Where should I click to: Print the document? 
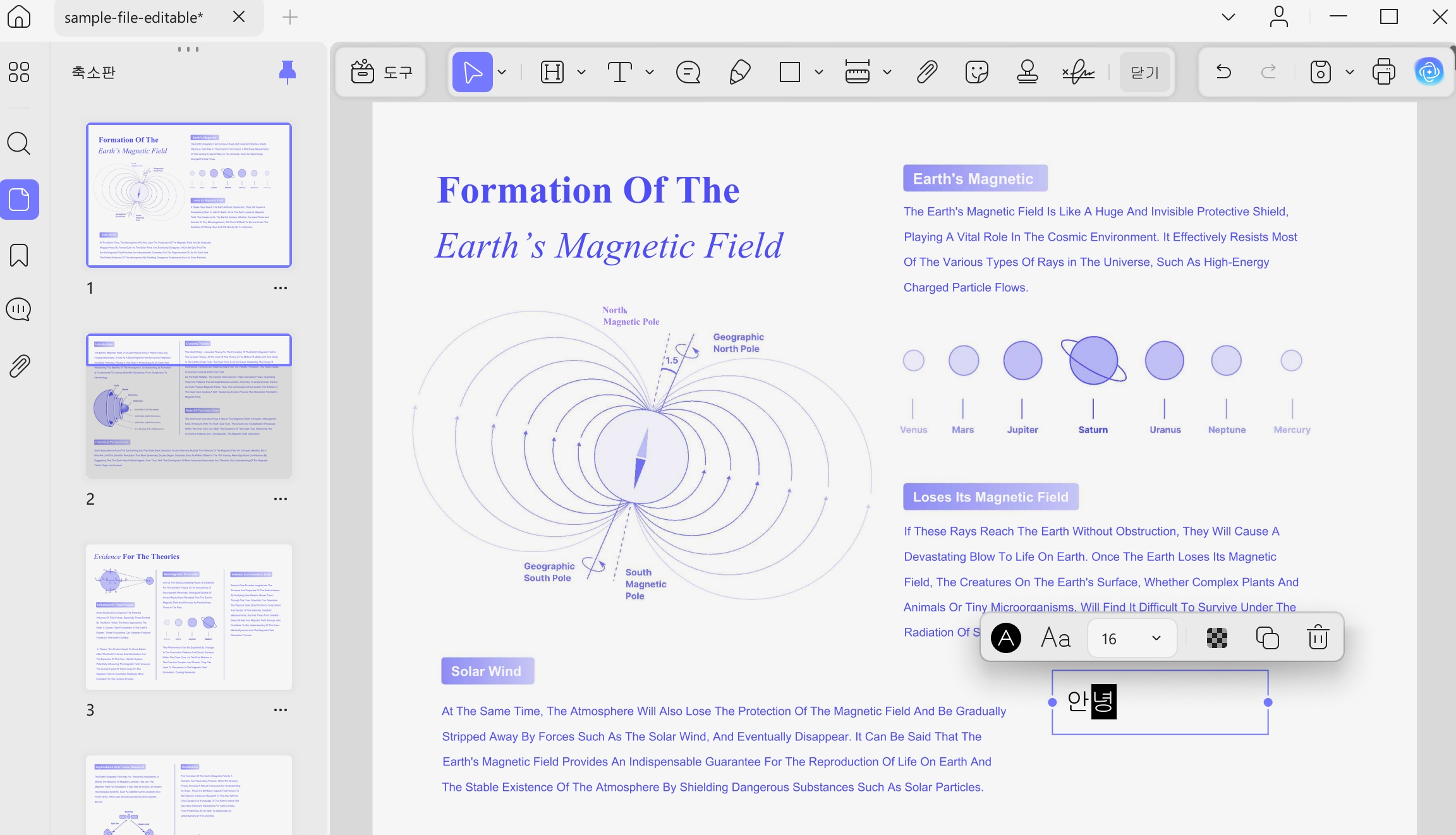[1384, 71]
